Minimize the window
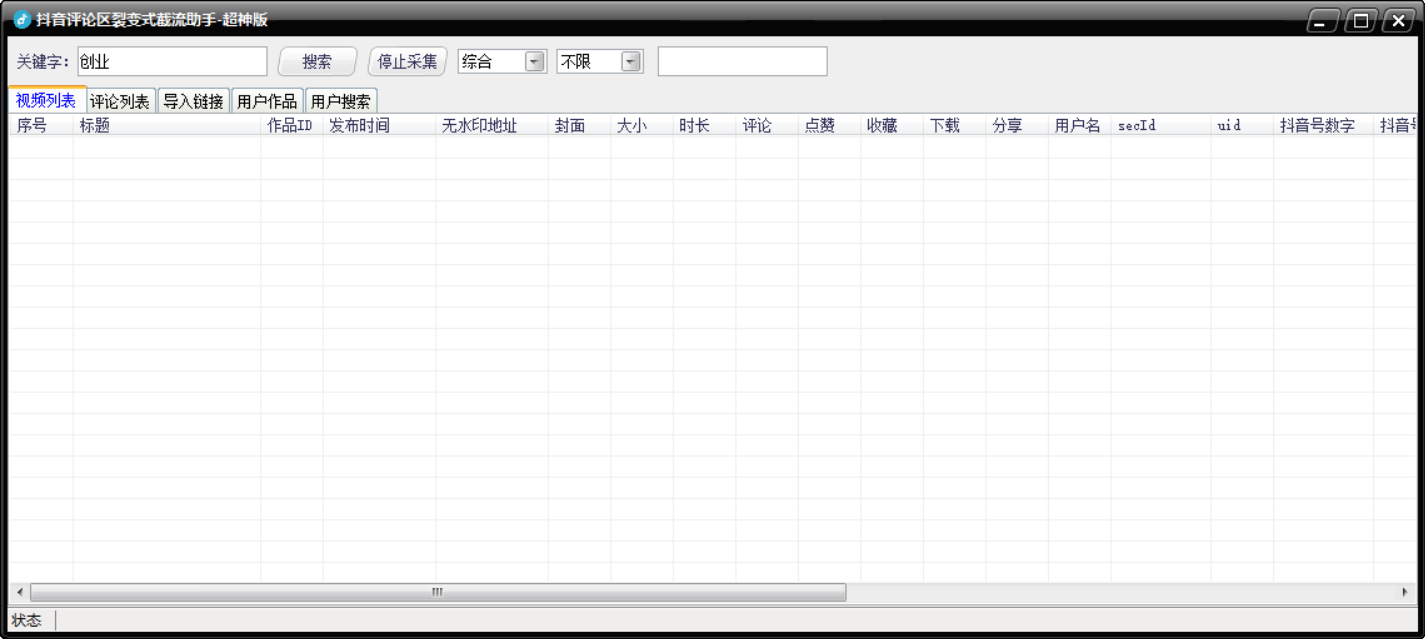 (x=1323, y=21)
